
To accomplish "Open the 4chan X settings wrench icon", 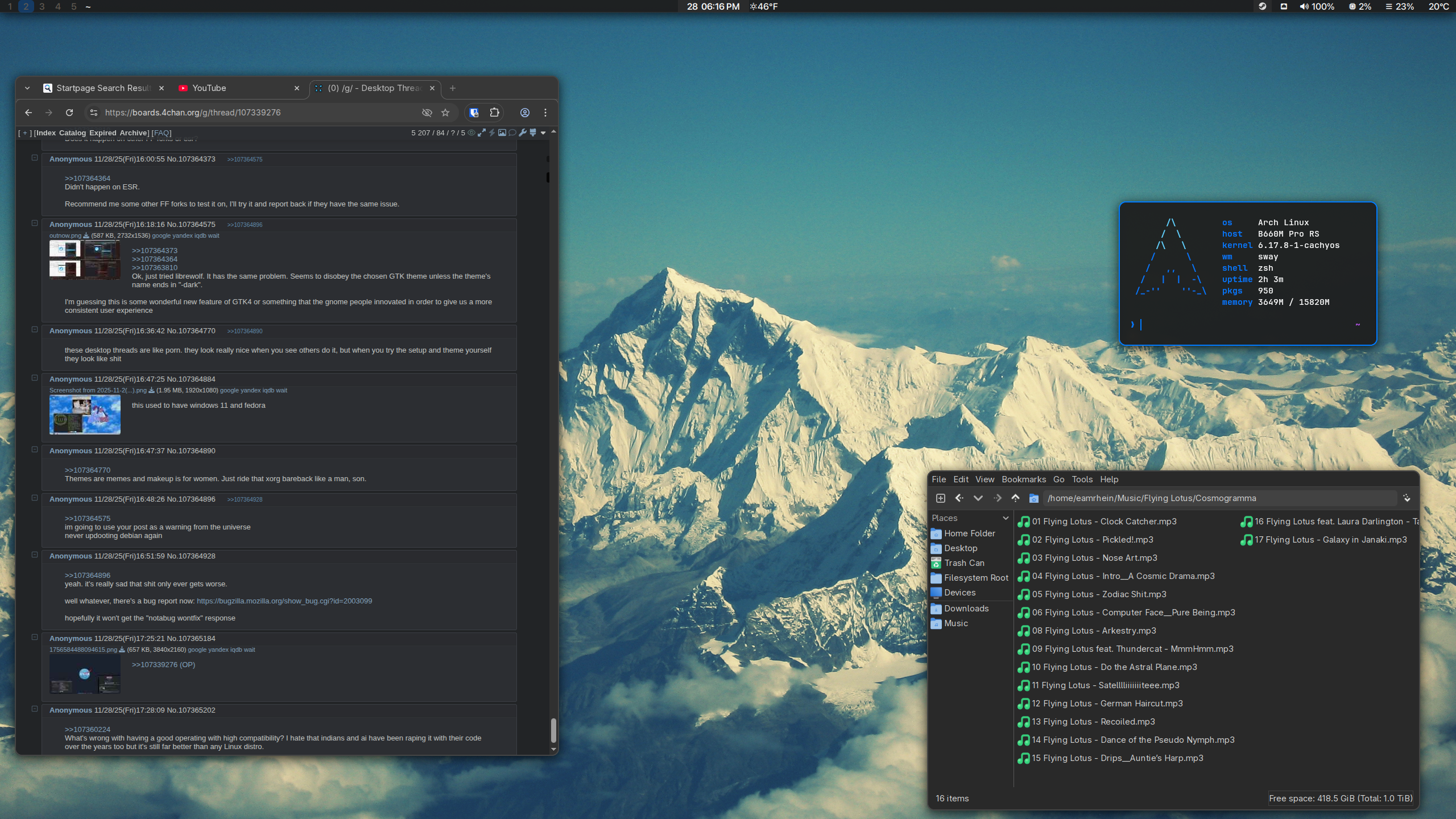I will pyautogui.click(x=523, y=133).
